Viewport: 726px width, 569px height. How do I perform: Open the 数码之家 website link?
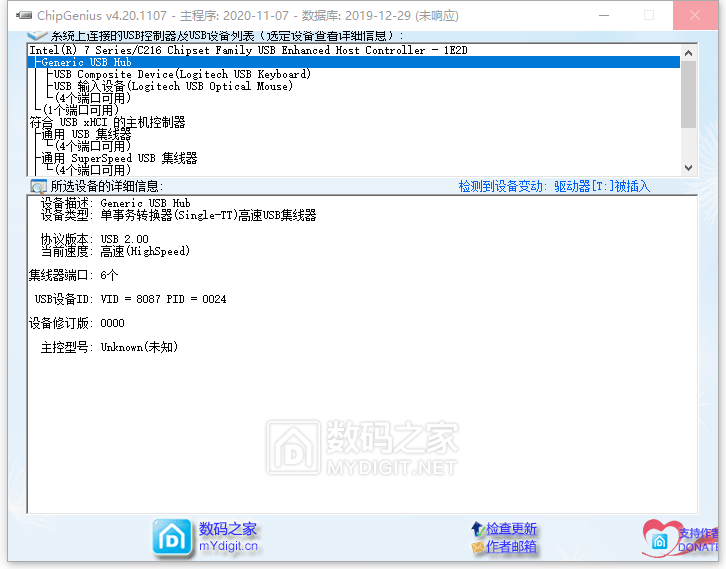click(x=227, y=528)
